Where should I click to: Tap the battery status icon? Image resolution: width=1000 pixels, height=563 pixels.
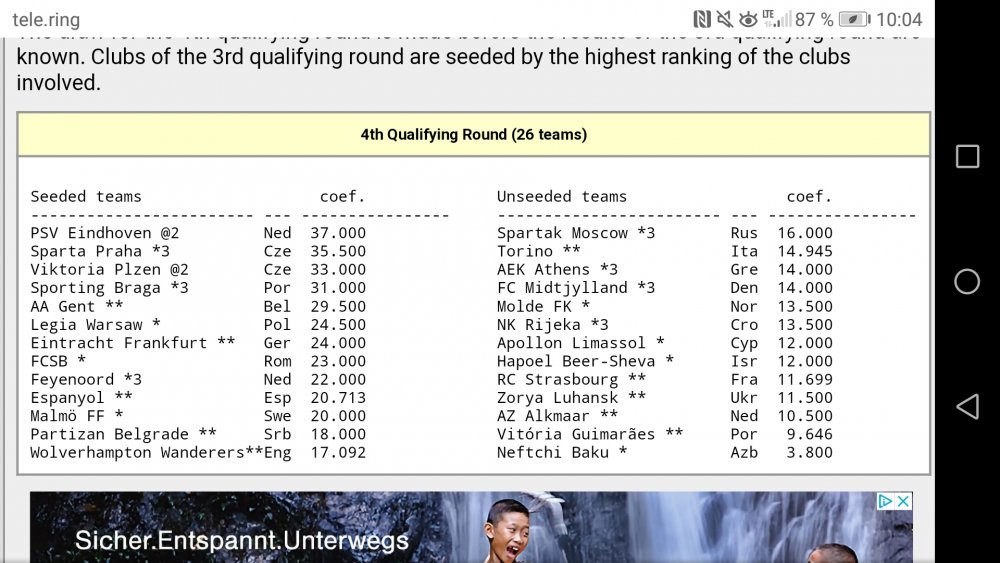coord(855,19)
